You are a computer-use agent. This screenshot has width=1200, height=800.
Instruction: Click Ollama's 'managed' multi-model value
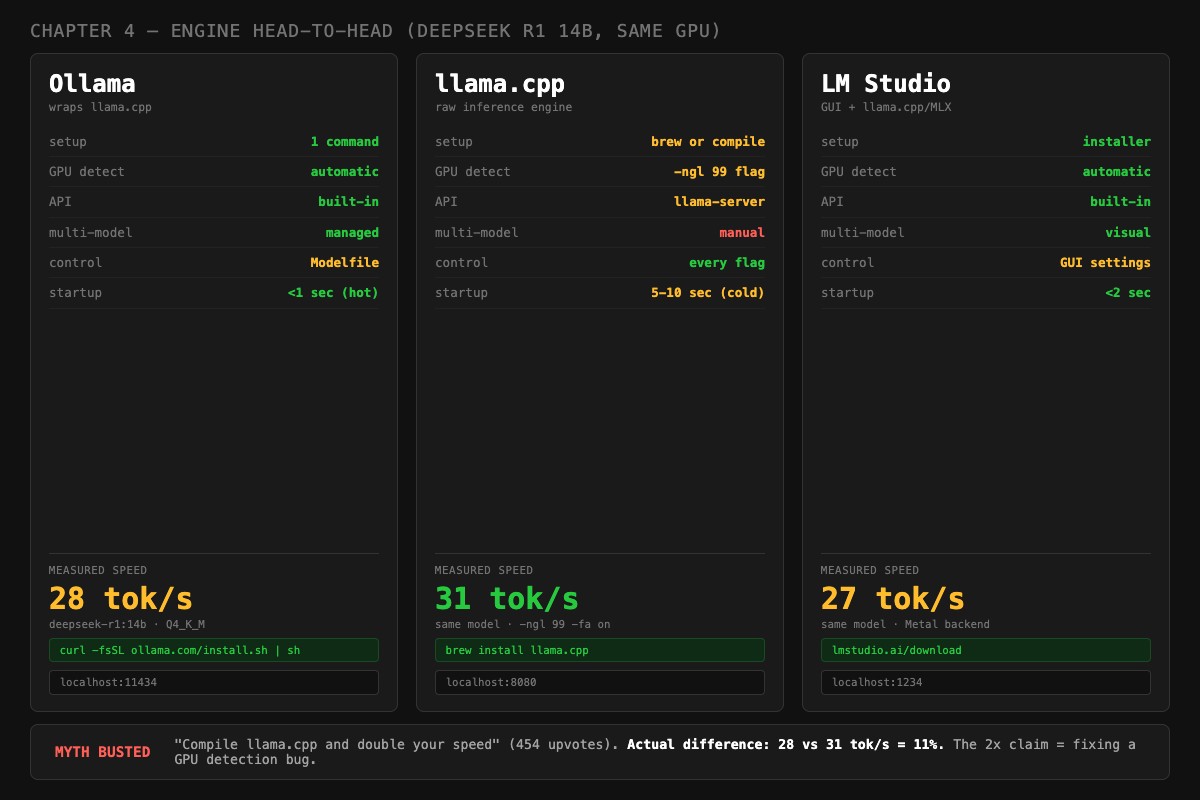click(x=352, y=233)
